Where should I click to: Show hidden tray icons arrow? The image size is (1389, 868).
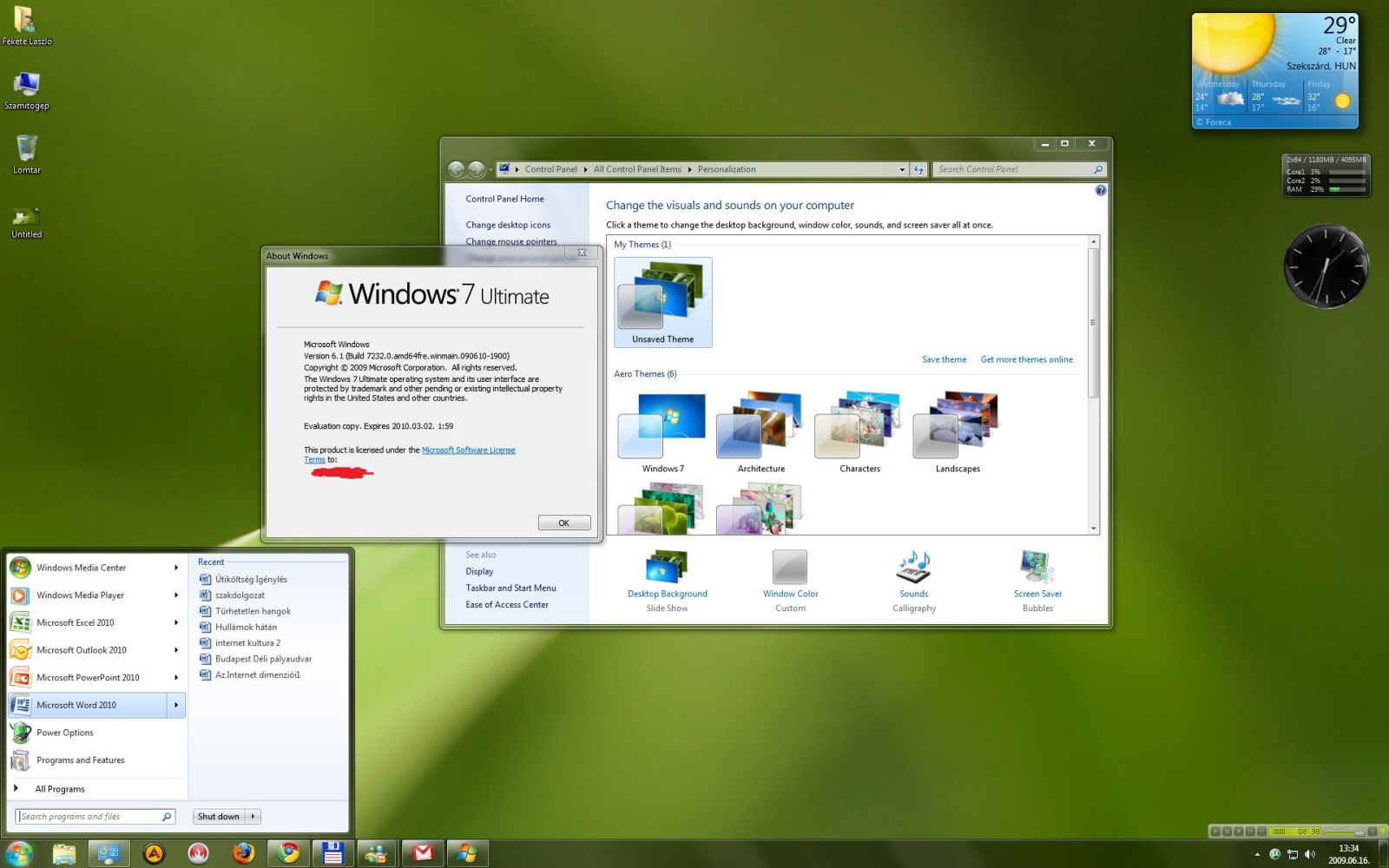[1257, 854]
